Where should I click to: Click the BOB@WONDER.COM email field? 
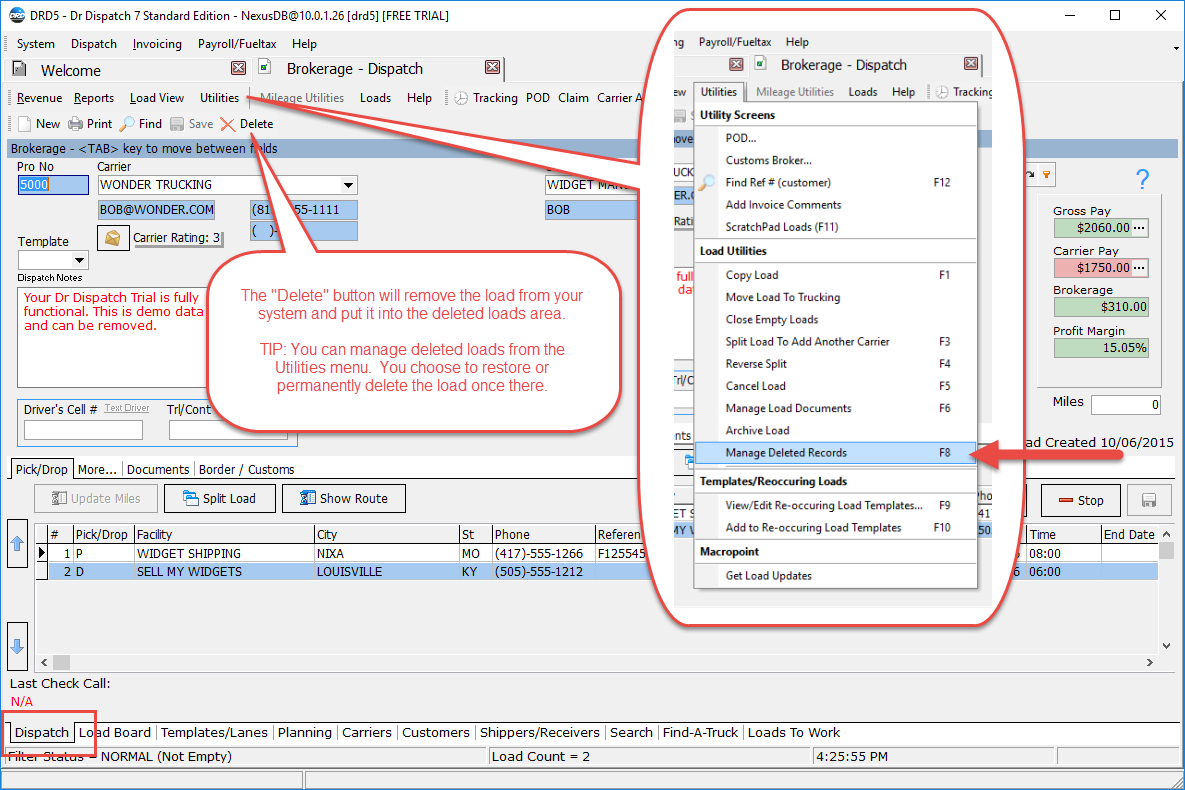pyautogui.click(x=156, y=209)
